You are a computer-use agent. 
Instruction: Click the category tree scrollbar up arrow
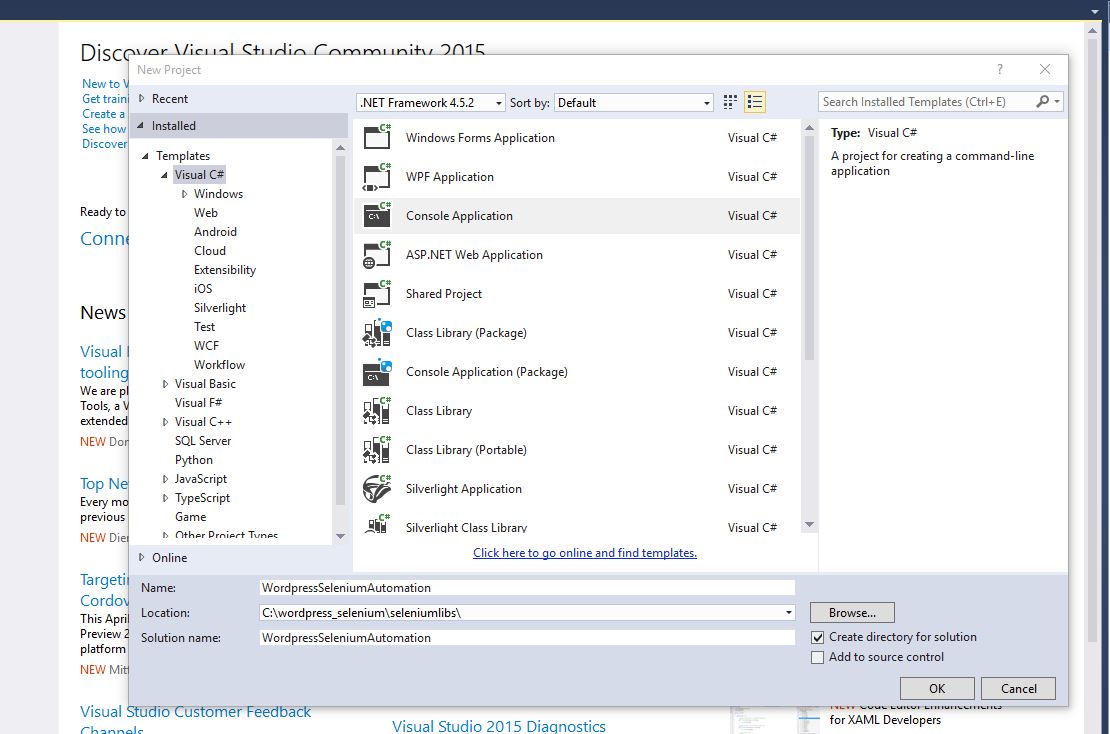[341, 147]
